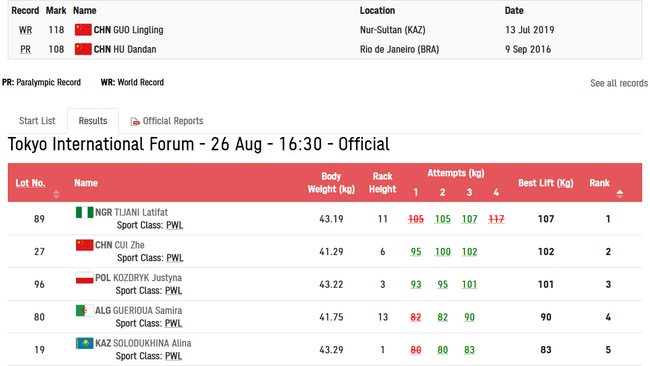Open athlete HU Dandan record entry

tap(135, 49)
